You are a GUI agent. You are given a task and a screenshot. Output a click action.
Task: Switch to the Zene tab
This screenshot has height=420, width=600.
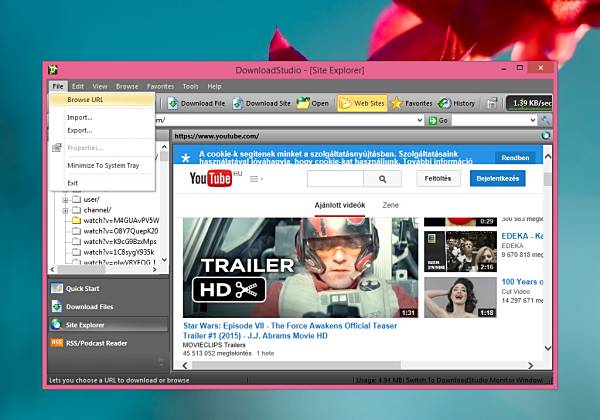[x=391, y=205]
